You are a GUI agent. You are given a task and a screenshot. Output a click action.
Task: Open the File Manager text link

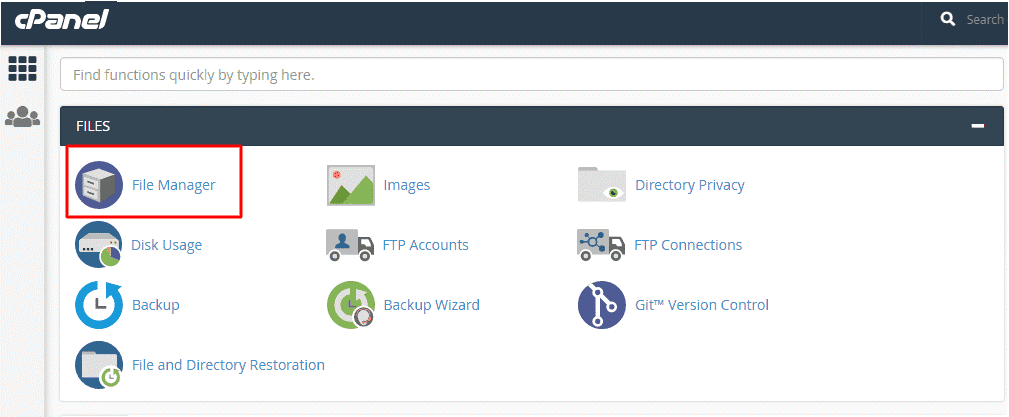coord(173,185)
